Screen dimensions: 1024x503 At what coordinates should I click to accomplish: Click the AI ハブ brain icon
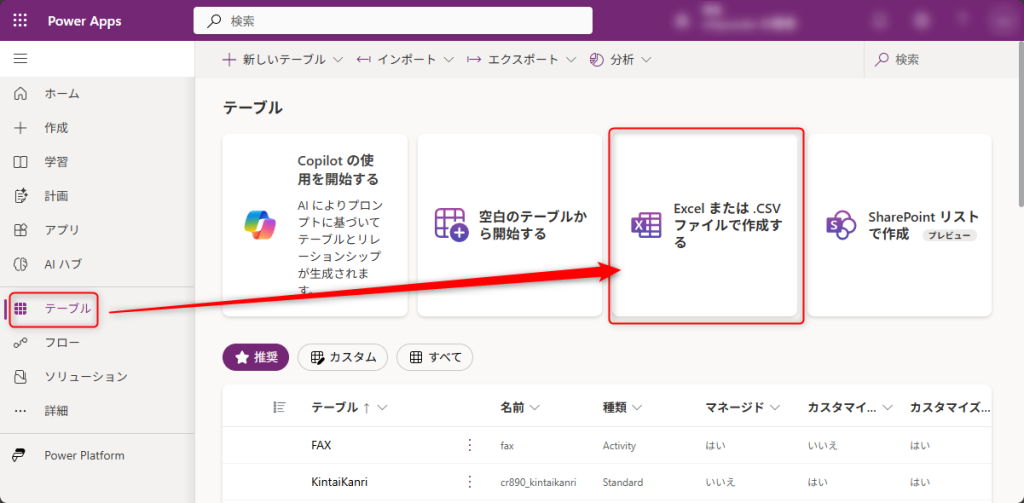coord(20,264)
